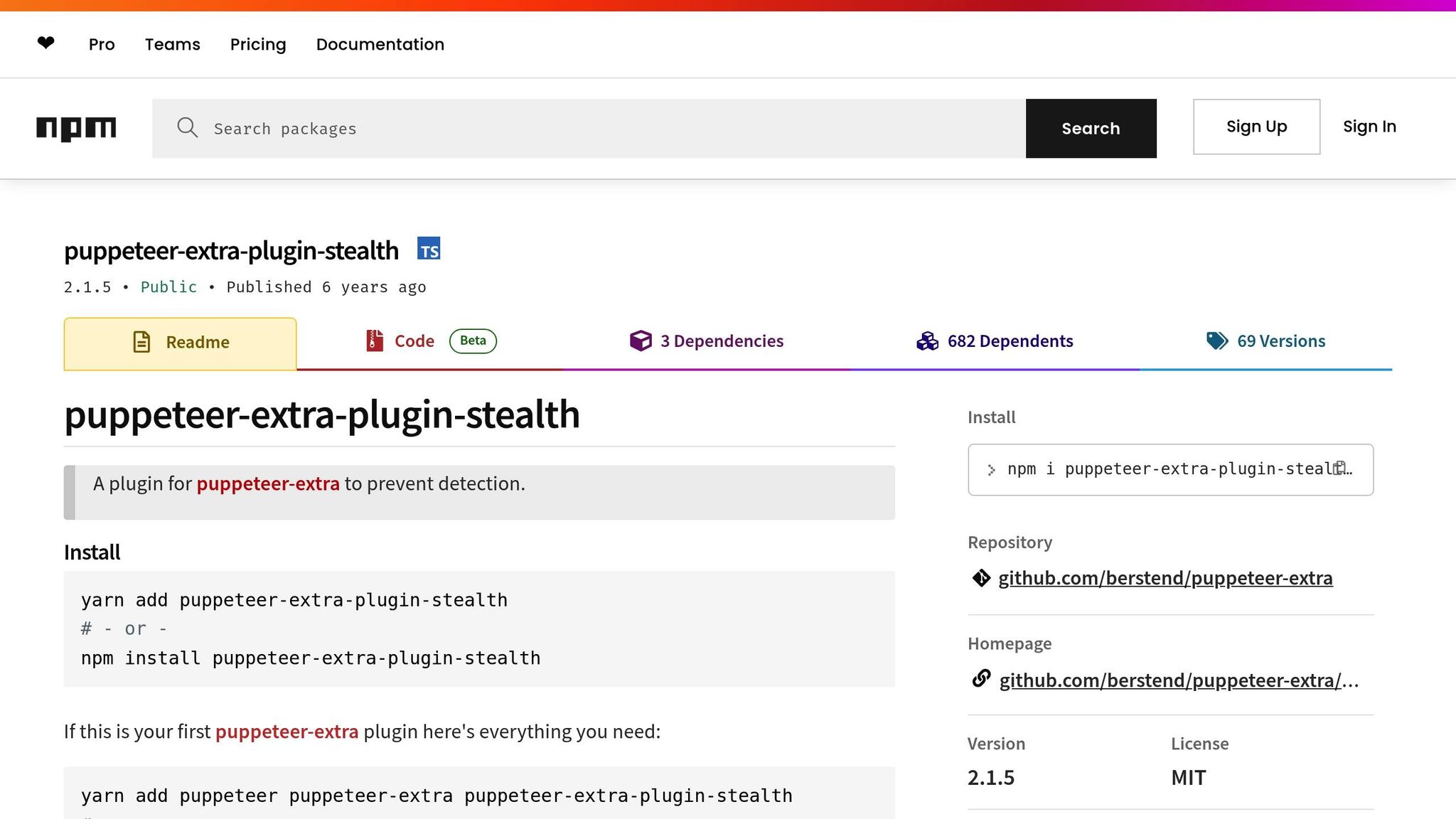Click the cubes icon beside 682 Dependents
This screenshot has width=1456, height=819.
point(926,341)
